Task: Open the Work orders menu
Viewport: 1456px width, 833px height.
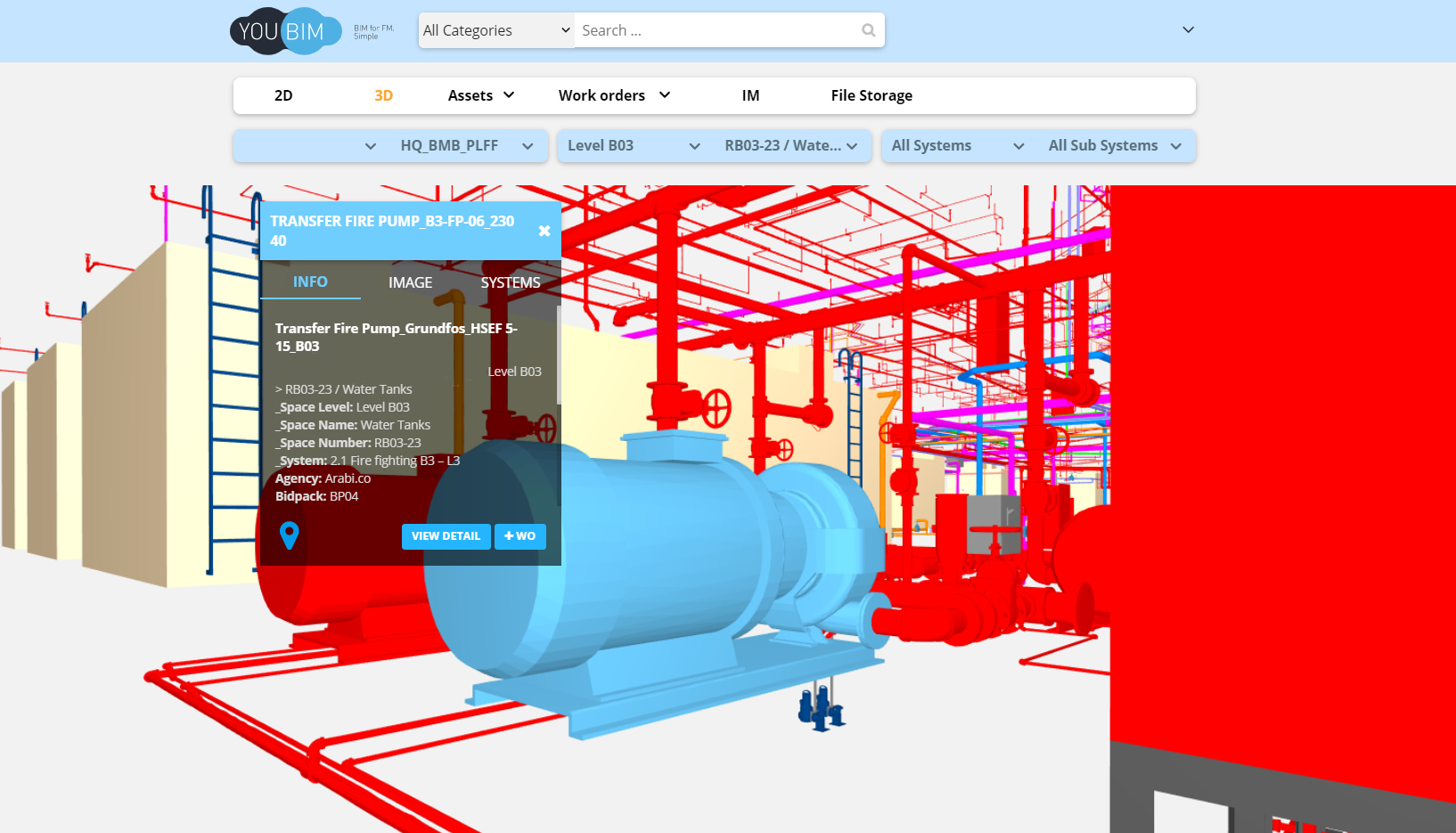Action: (x=613, y=95)
